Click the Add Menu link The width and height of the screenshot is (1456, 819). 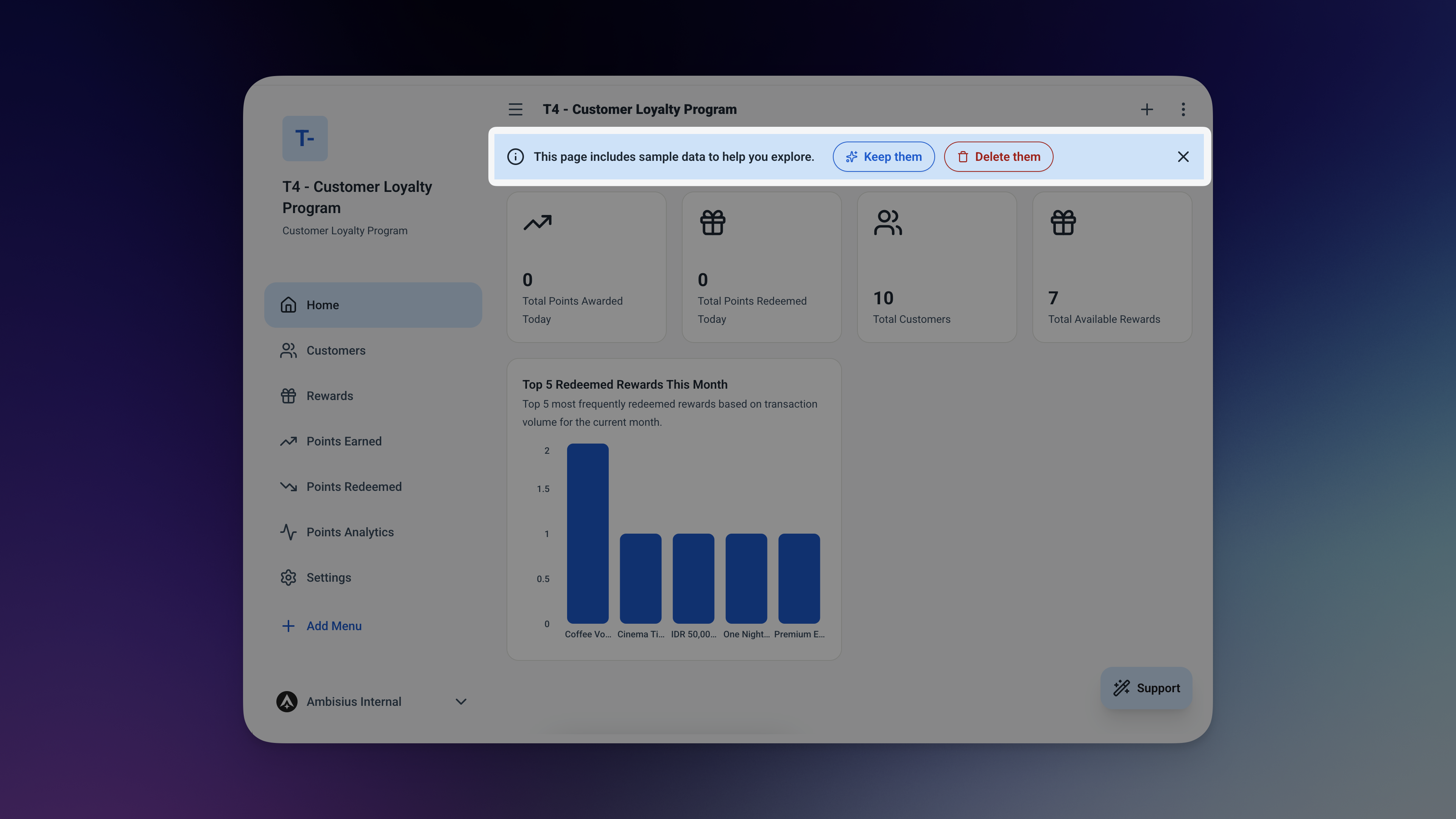coord(334,626)
